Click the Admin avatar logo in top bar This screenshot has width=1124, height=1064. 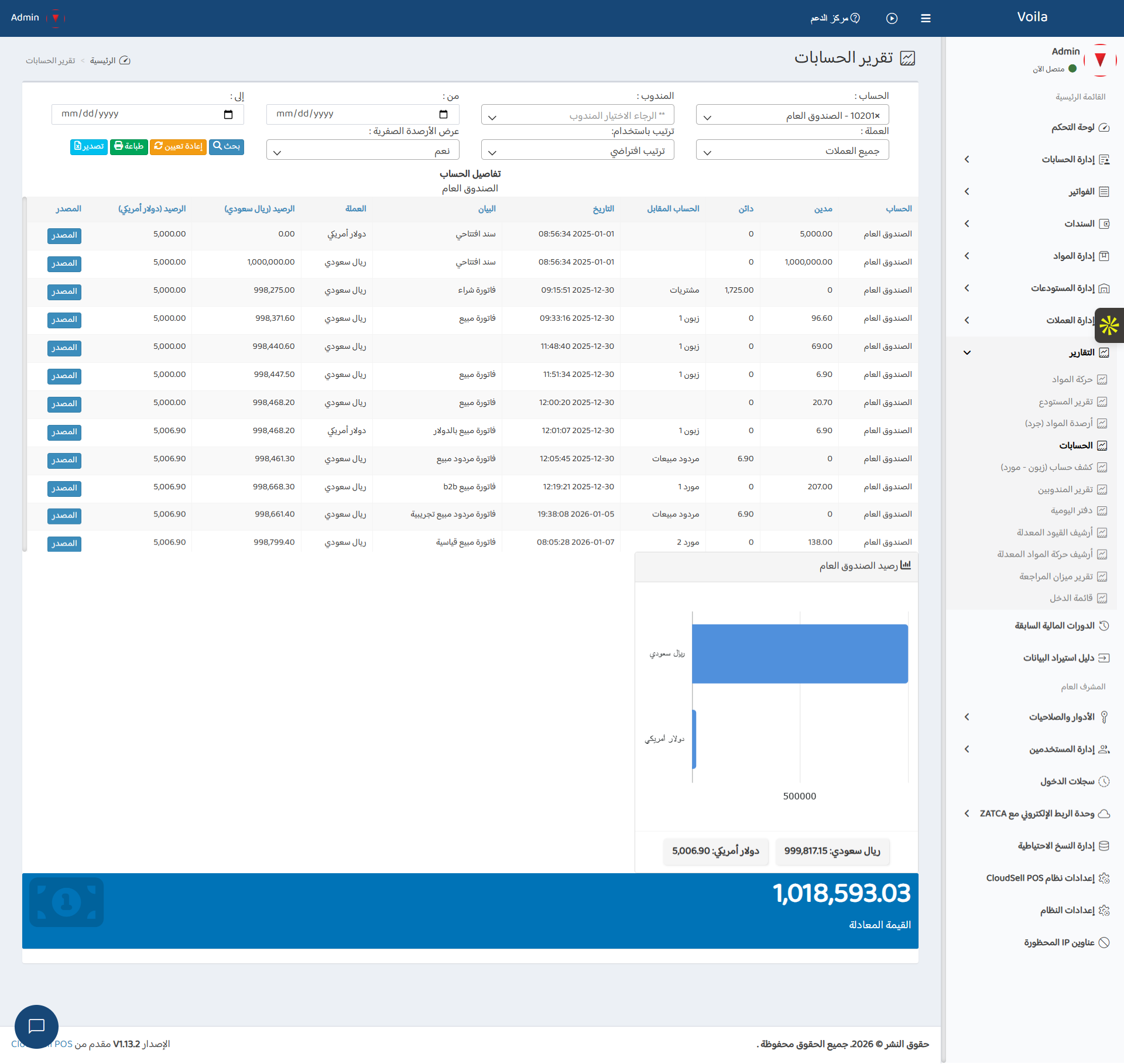tap(56, 18)
